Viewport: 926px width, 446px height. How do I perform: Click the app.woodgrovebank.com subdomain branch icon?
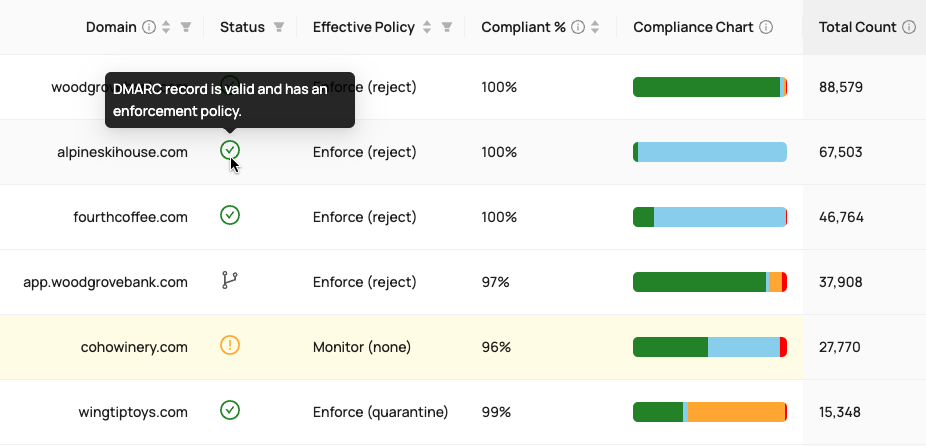[x=230, y=281]
